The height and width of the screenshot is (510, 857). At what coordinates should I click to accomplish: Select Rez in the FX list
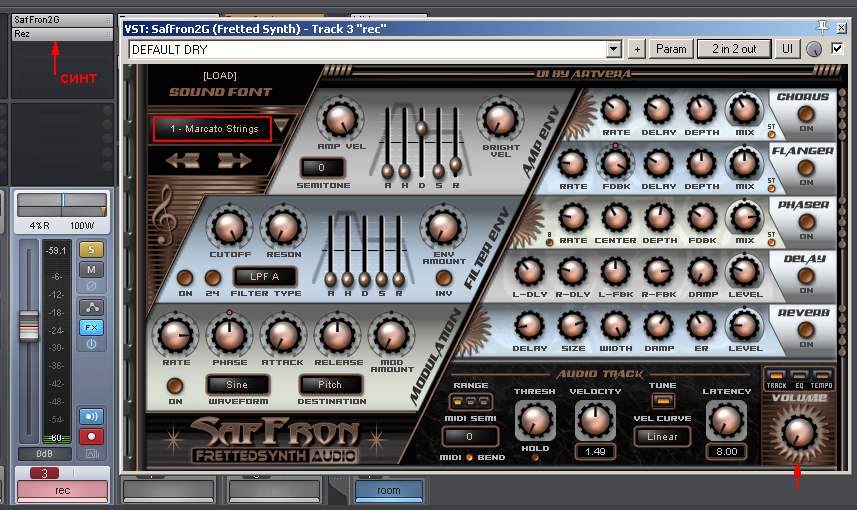click(62, 34)
